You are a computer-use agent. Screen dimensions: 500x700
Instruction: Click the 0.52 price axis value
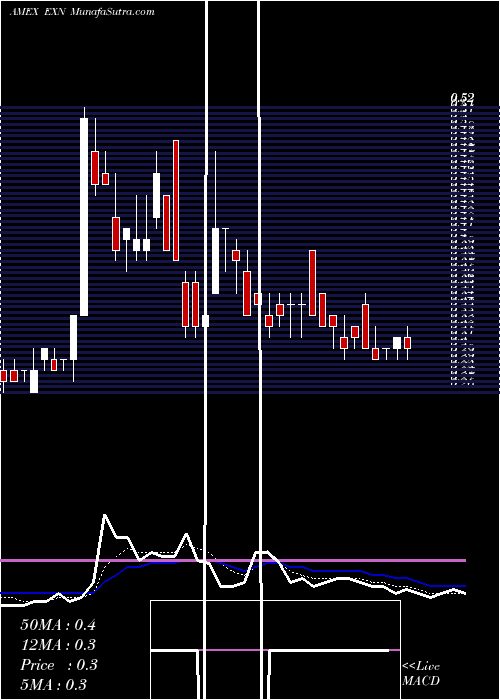tap(462, 97)
